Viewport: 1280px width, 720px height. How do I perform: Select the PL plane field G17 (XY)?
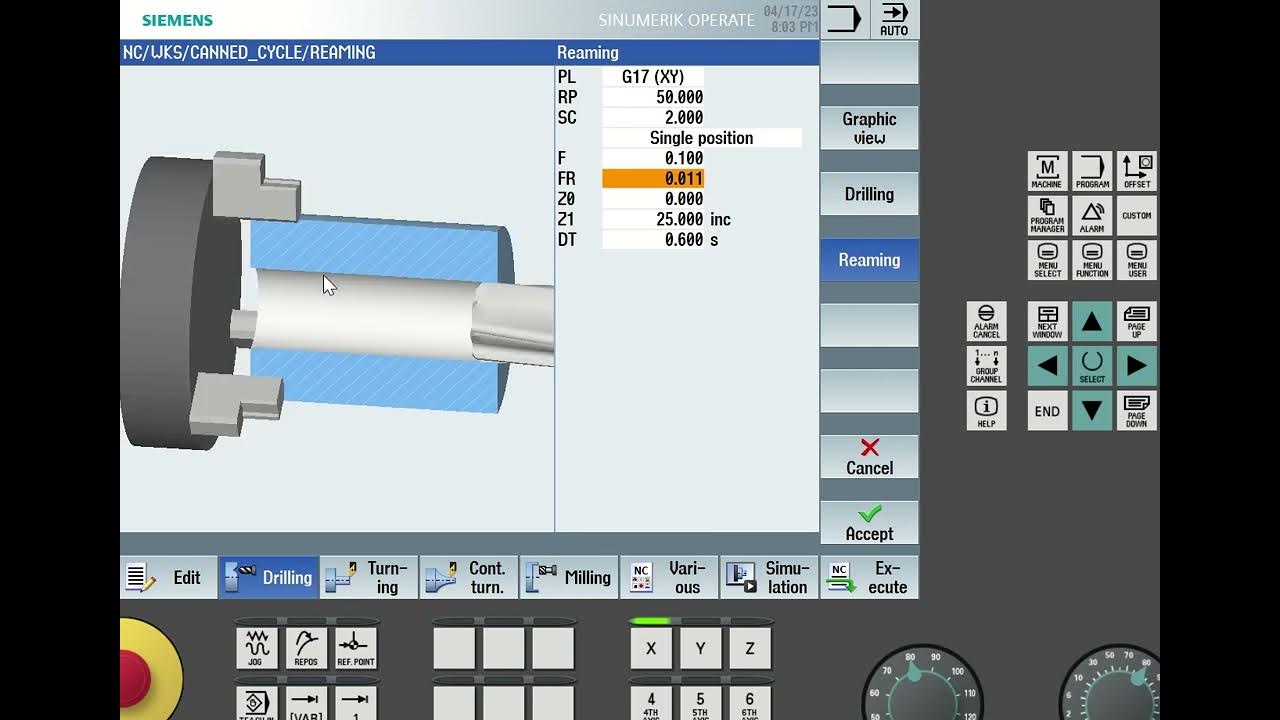(x=653, y=77)
